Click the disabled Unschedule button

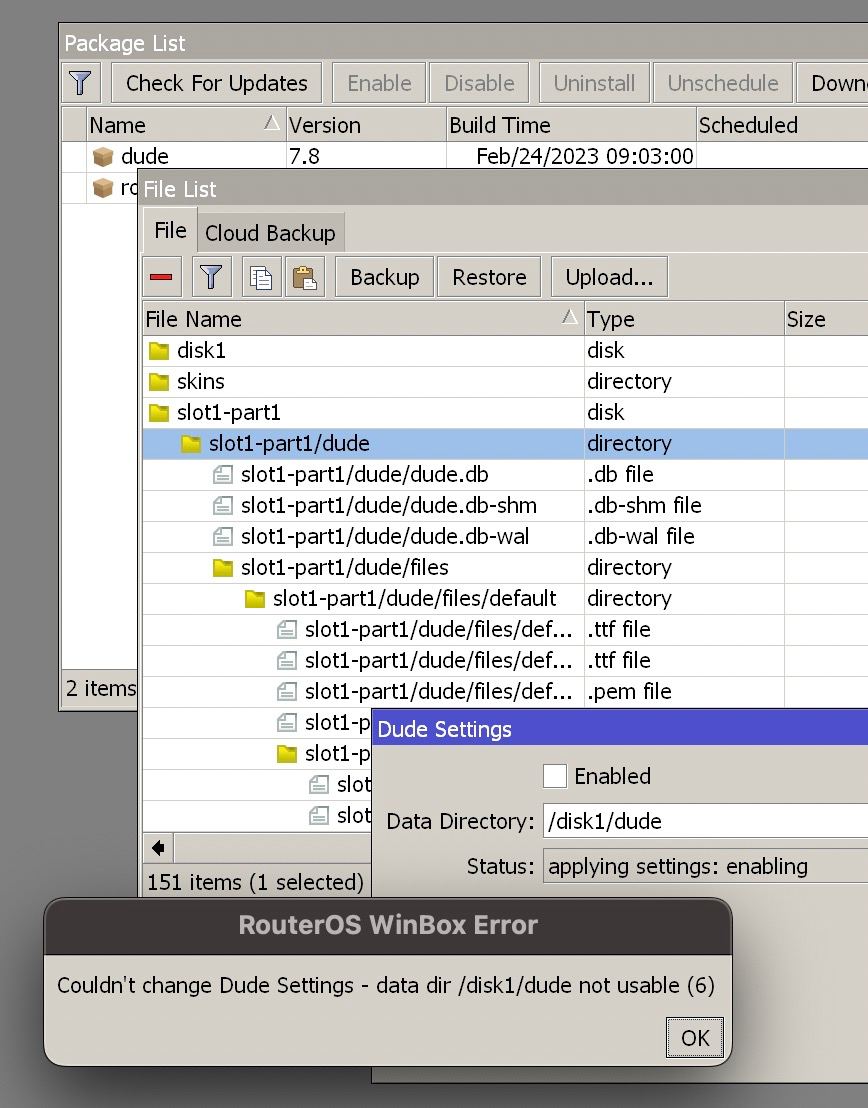tap(723, 83)
